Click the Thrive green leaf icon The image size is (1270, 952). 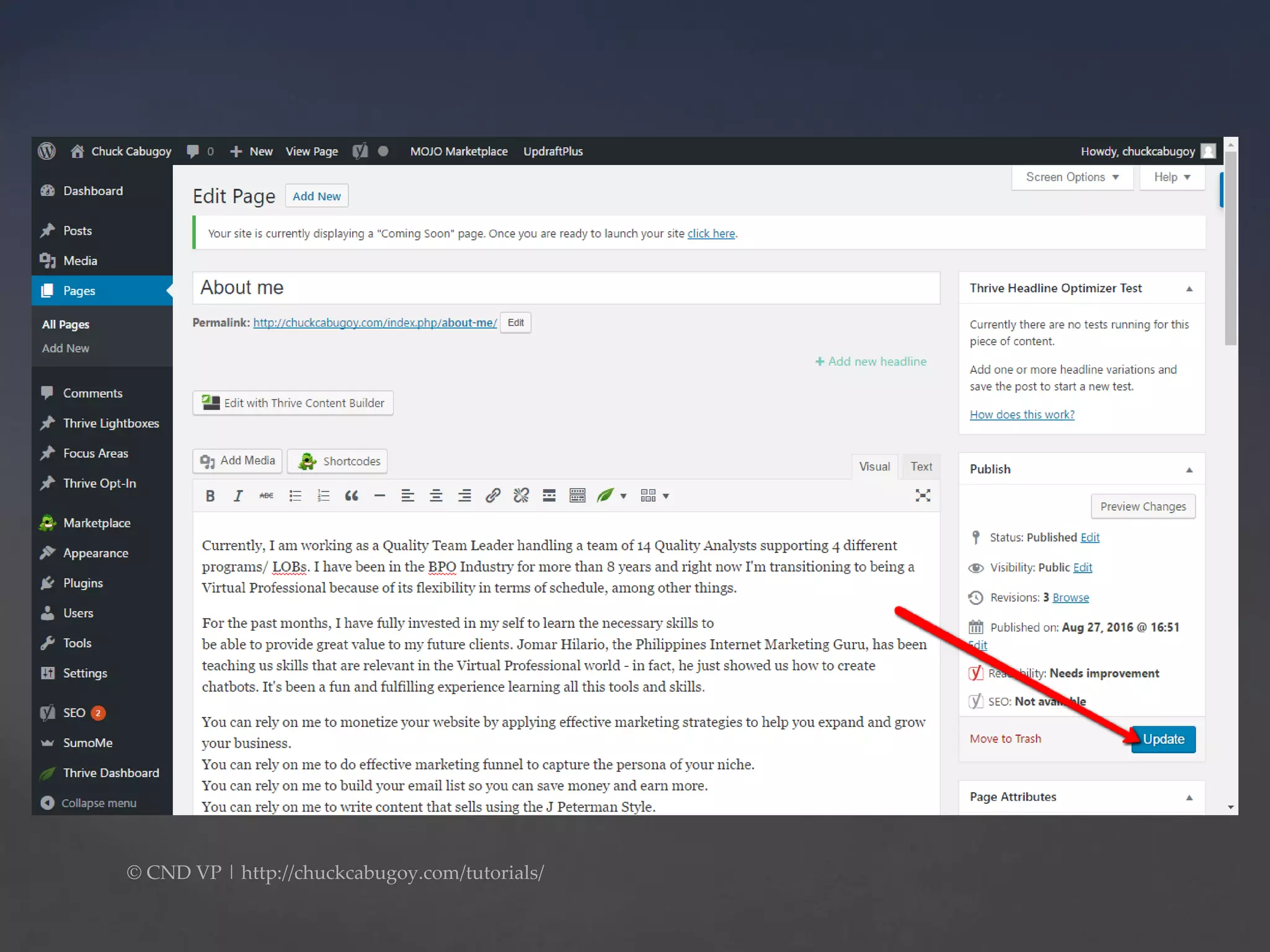[605, 496]
